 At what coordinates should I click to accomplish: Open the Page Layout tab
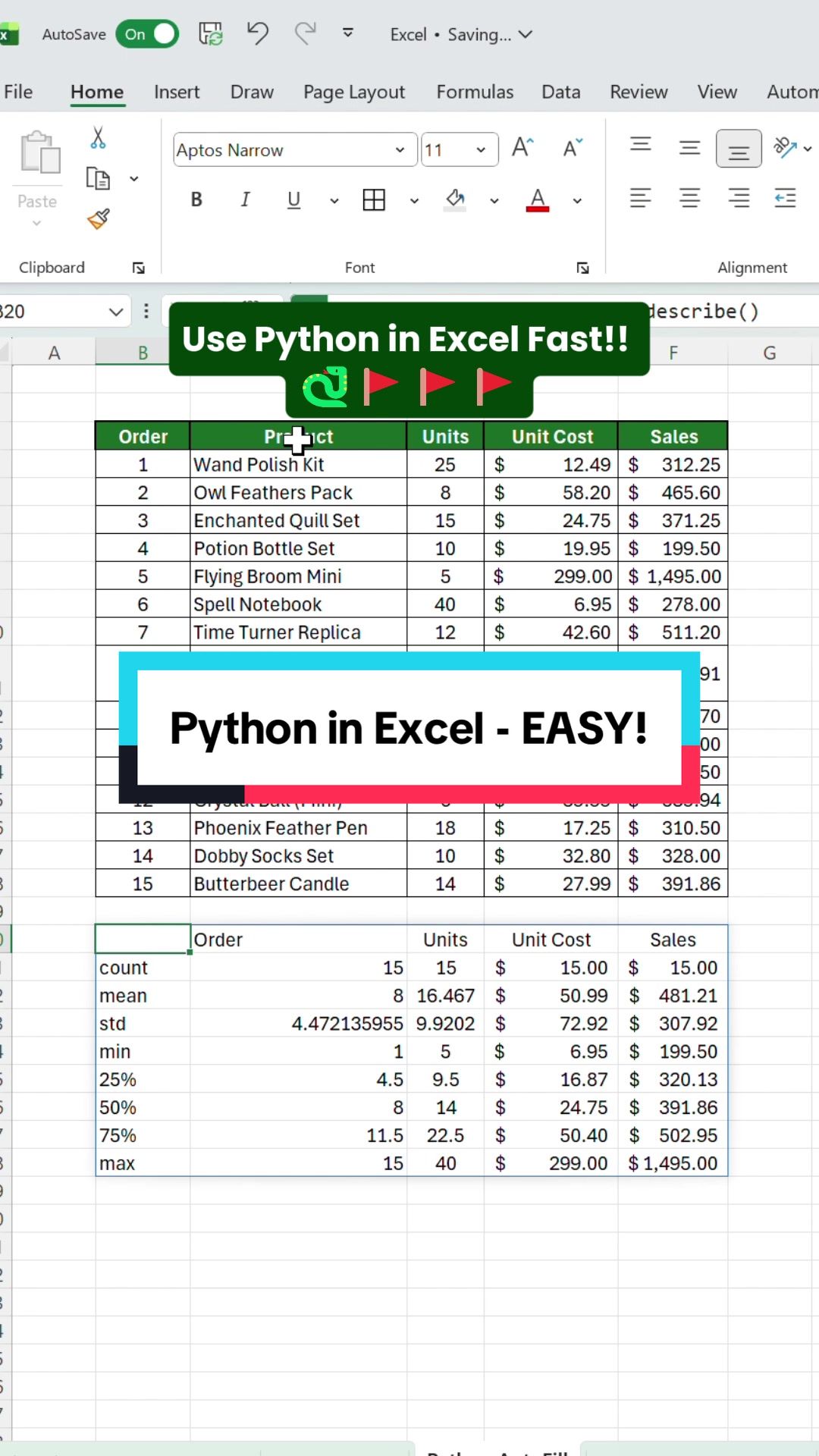[x=354, y=92]
